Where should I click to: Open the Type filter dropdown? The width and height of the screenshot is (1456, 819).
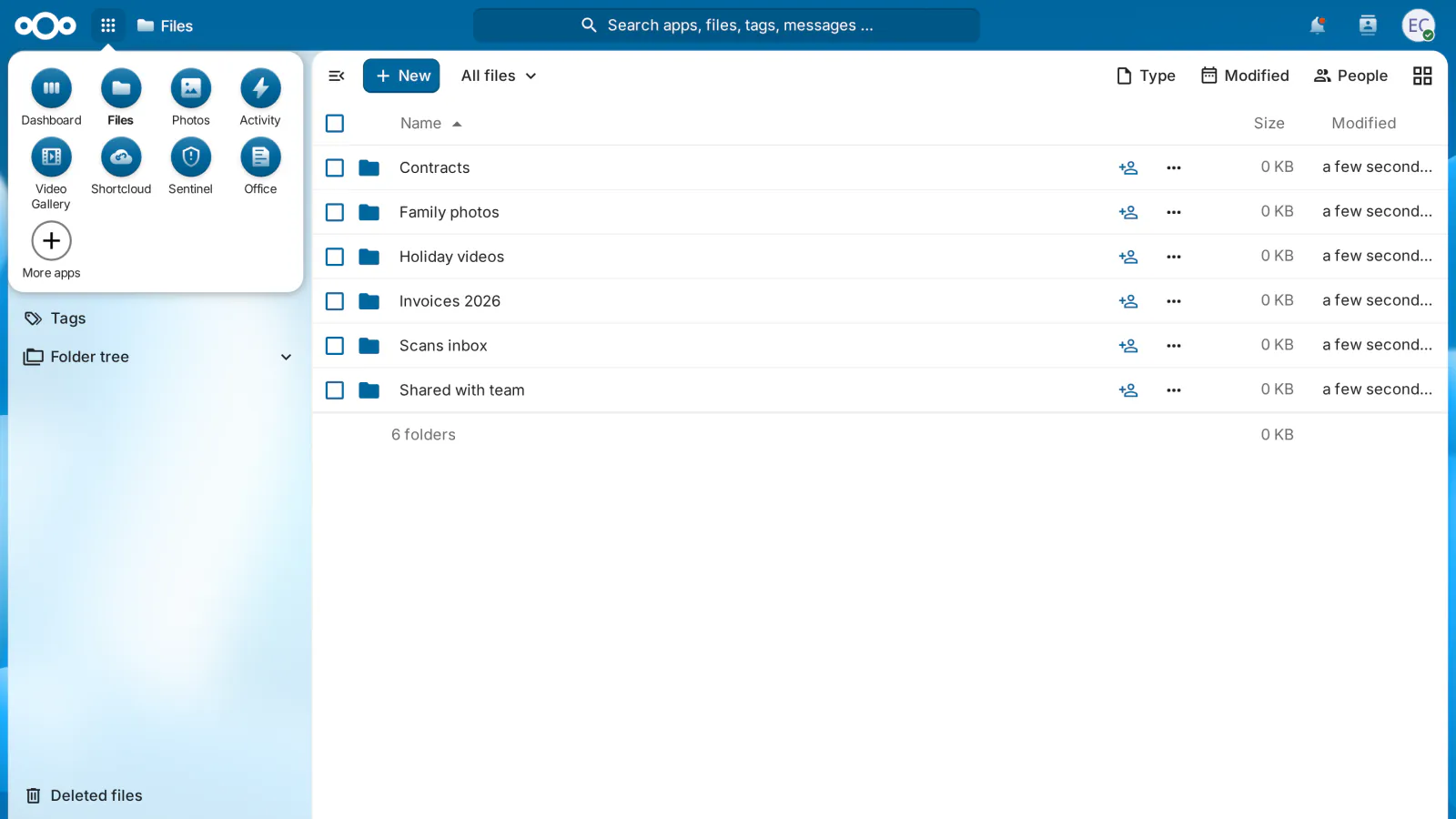[x=1146, y=76]
